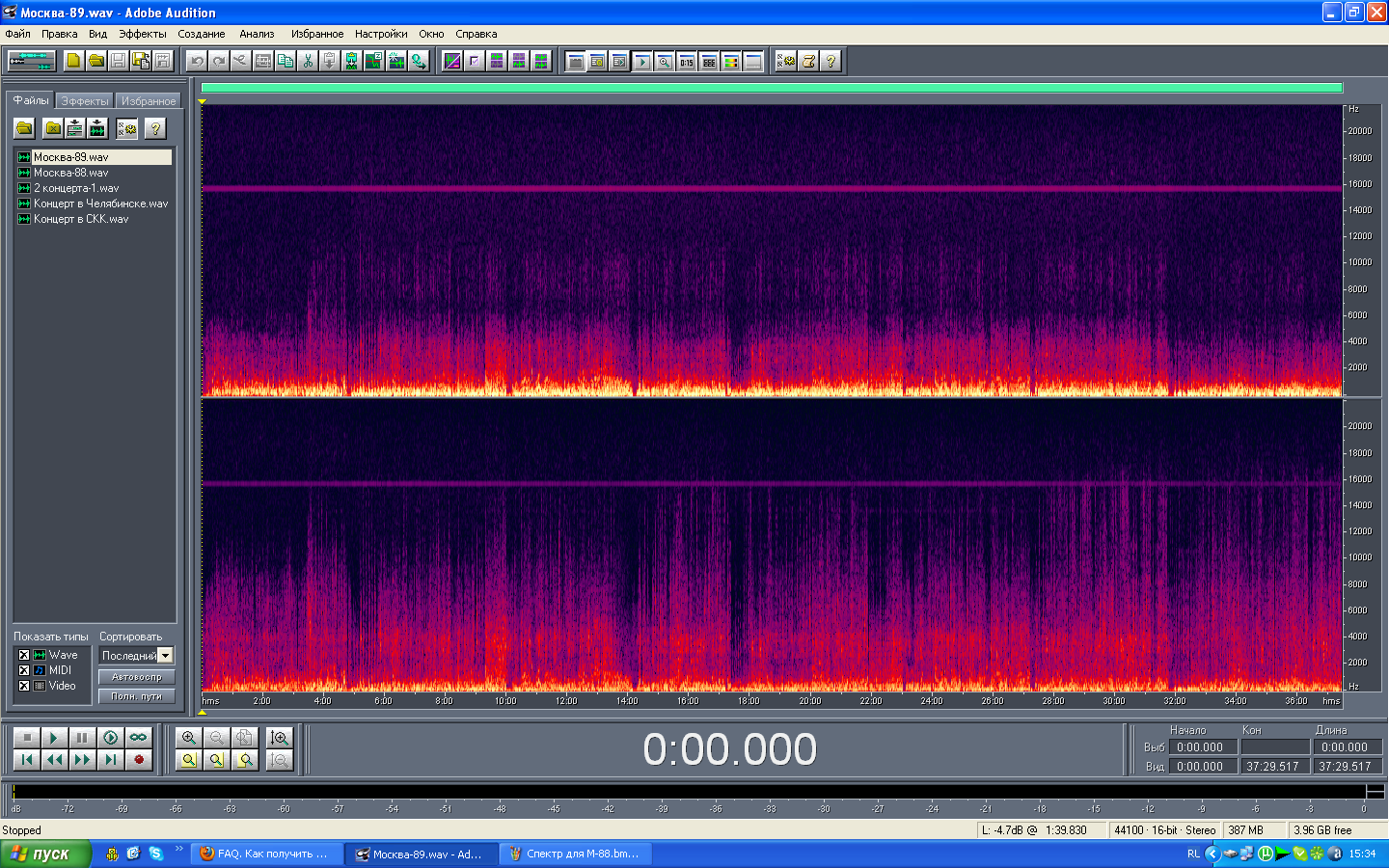The width and height of the screenshot is (1389, 868).
Task: Click the Undo arrow in toolbar
Action: coord(197,61)
